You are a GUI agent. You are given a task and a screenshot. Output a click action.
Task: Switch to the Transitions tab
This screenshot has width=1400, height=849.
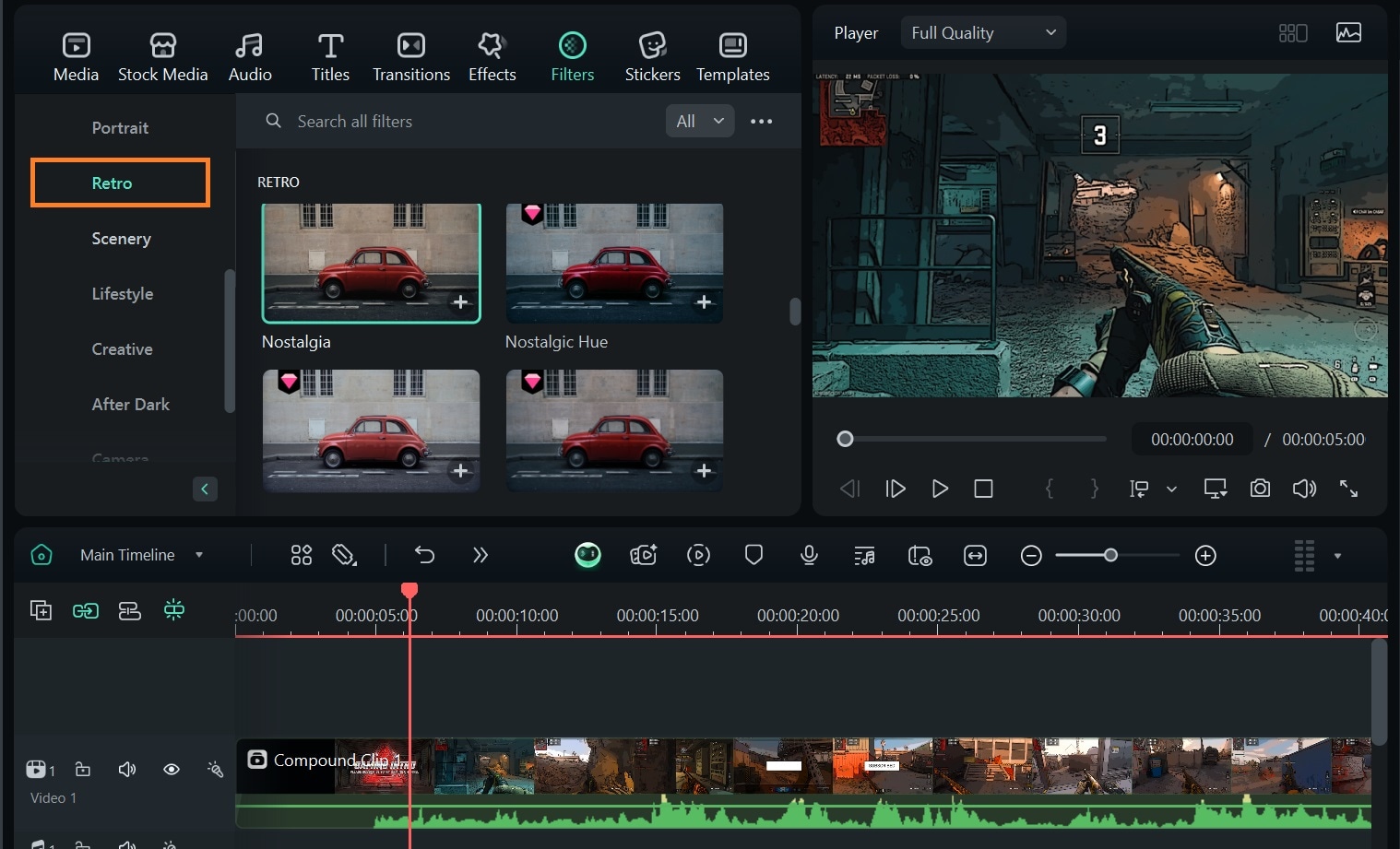point(411,56)
